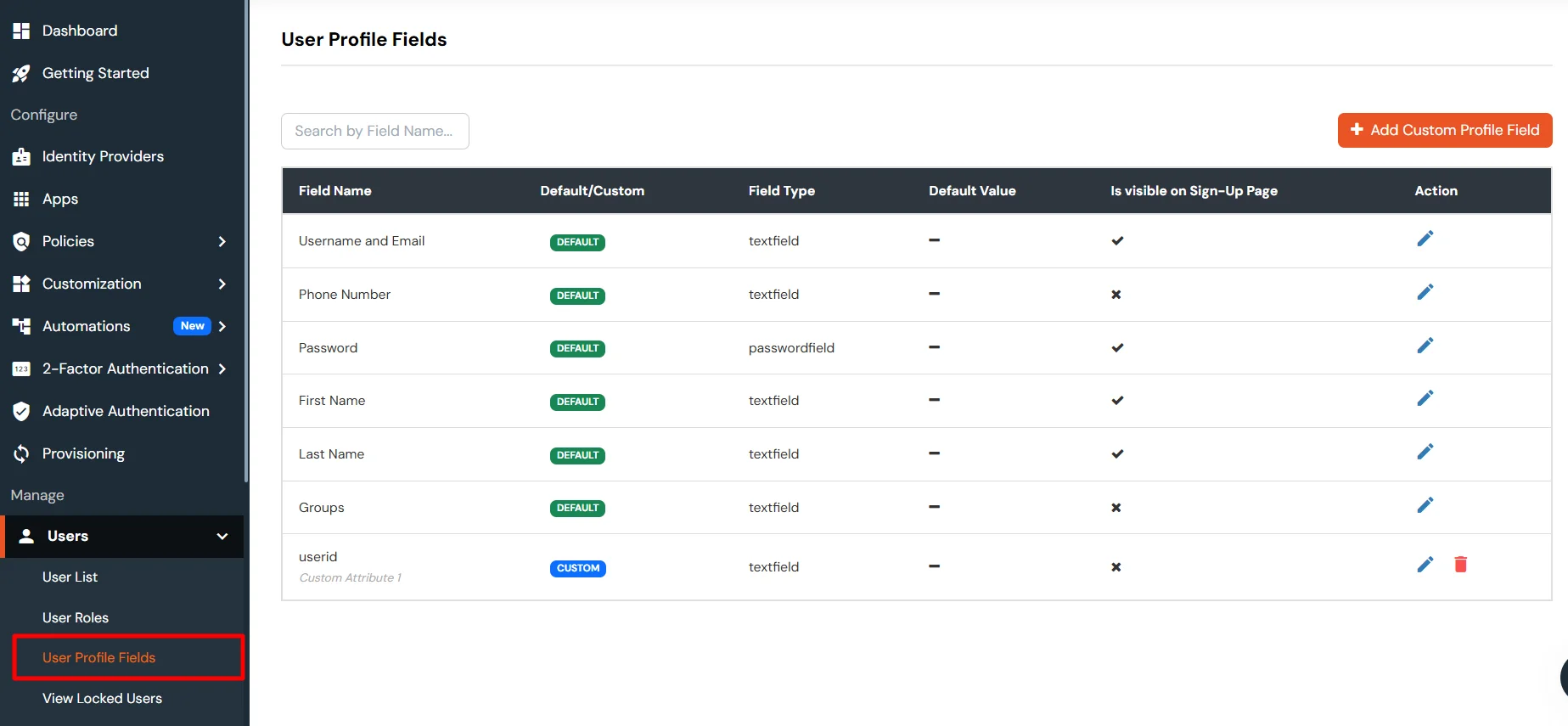Click the Identity Providers badge icon
The image size is (1568, 726).
(x=21, y=157)
